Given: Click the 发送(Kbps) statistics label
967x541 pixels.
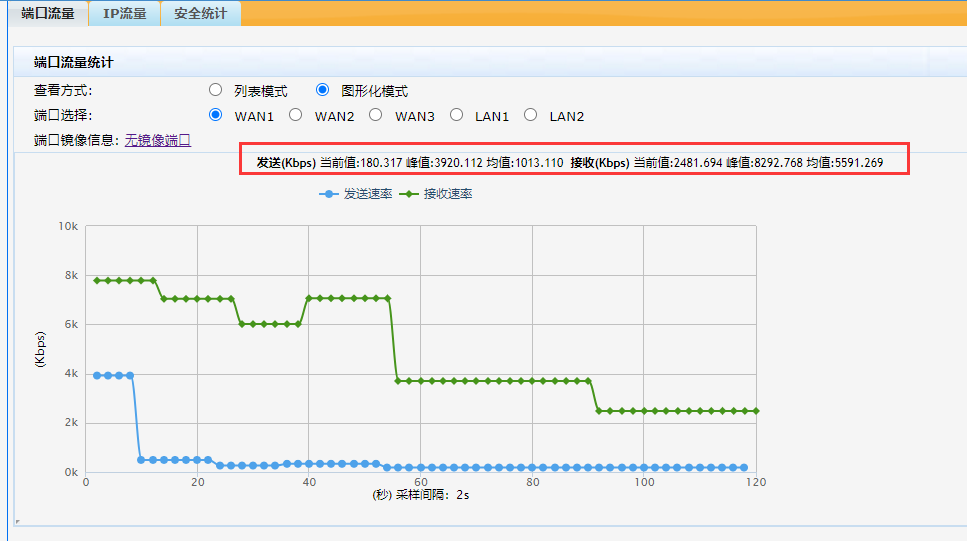Looking at the screenshot, I should [x=286, y=163].
